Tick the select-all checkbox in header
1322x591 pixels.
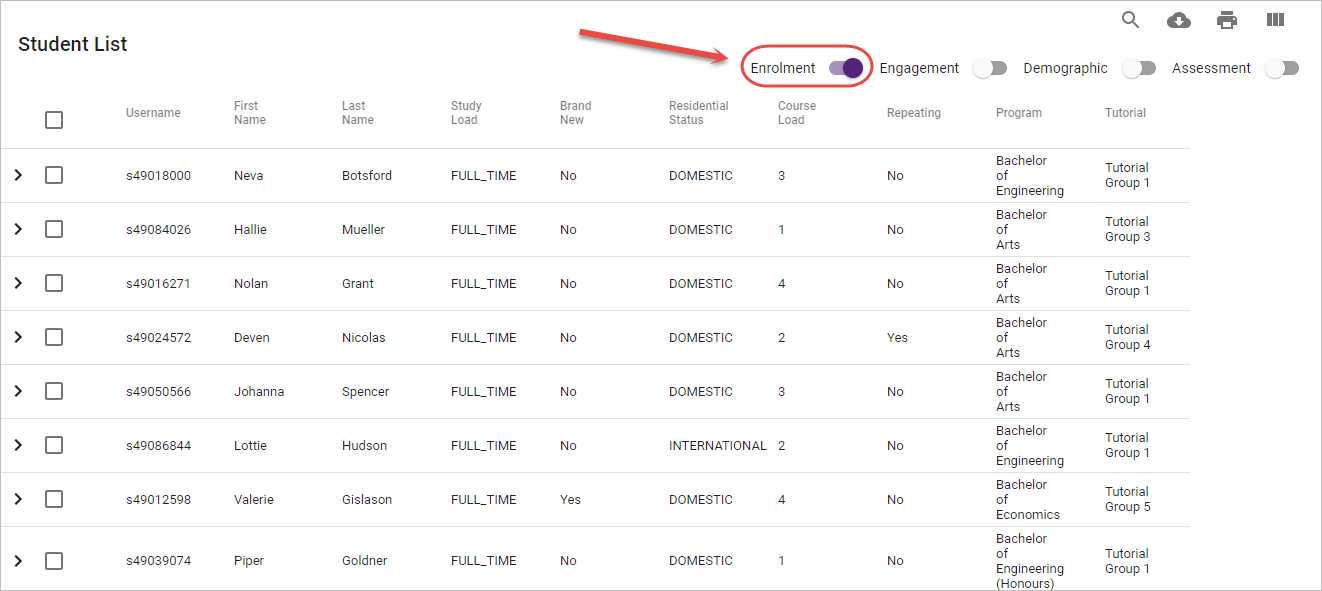[54, 120]
